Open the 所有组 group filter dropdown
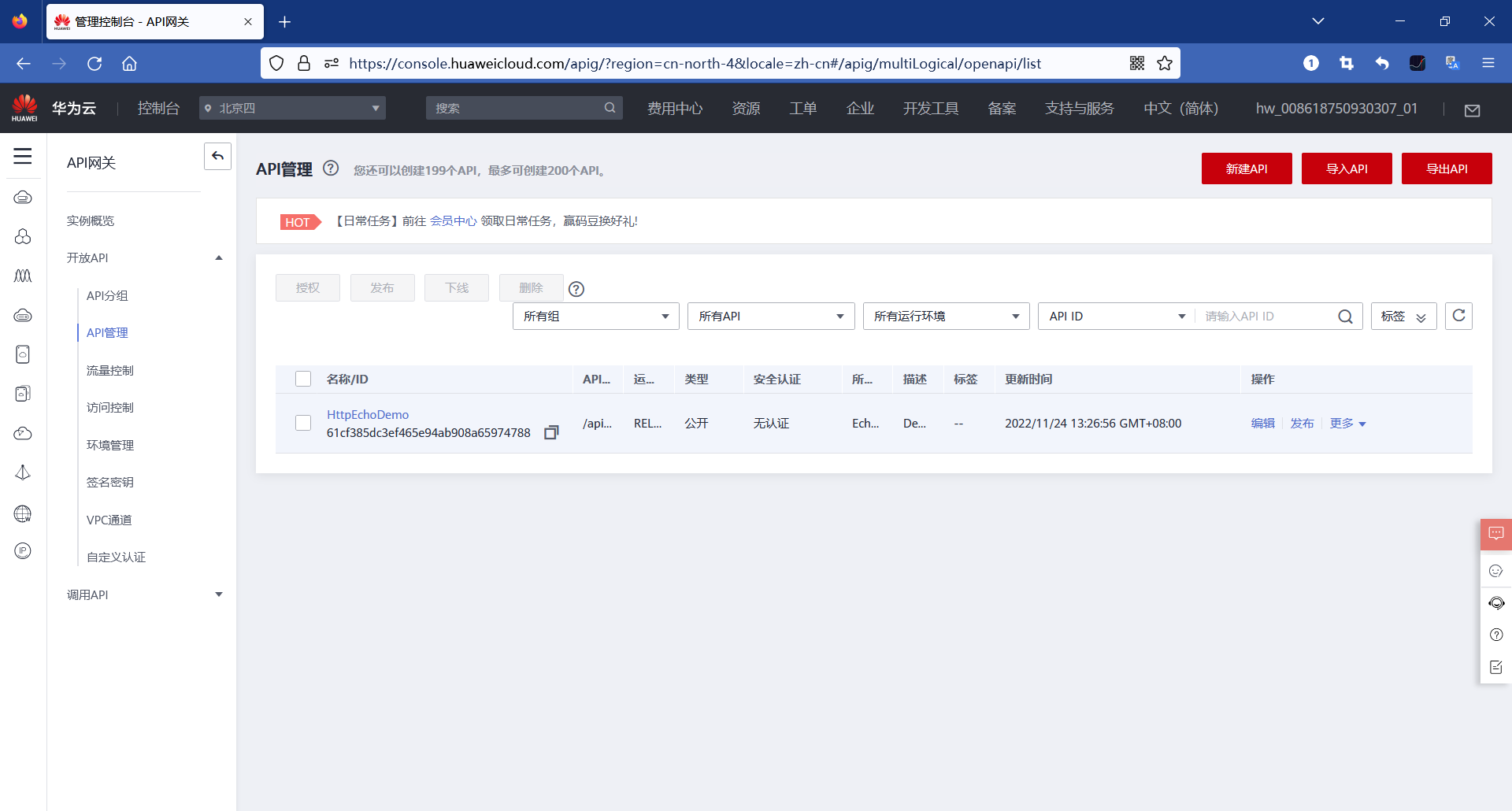 595,317
